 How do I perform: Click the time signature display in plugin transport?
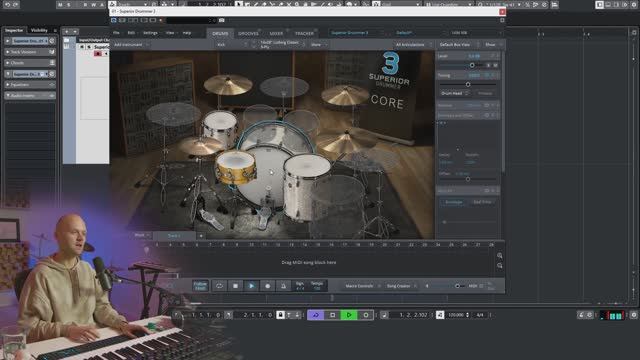300,286
